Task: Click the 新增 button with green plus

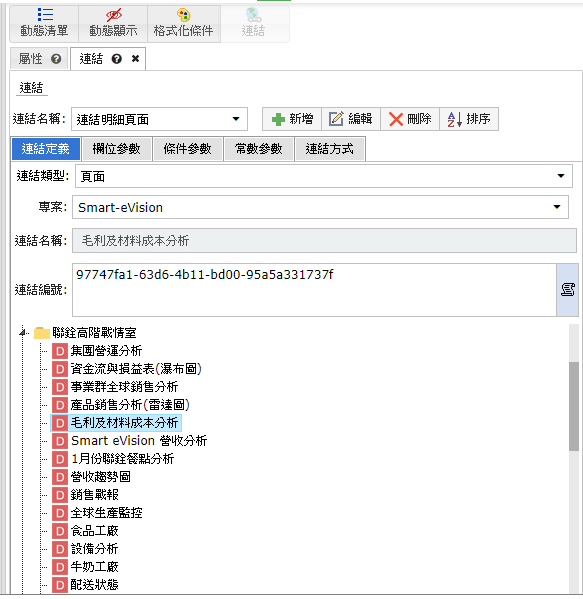Action: (x=292, y=119)
